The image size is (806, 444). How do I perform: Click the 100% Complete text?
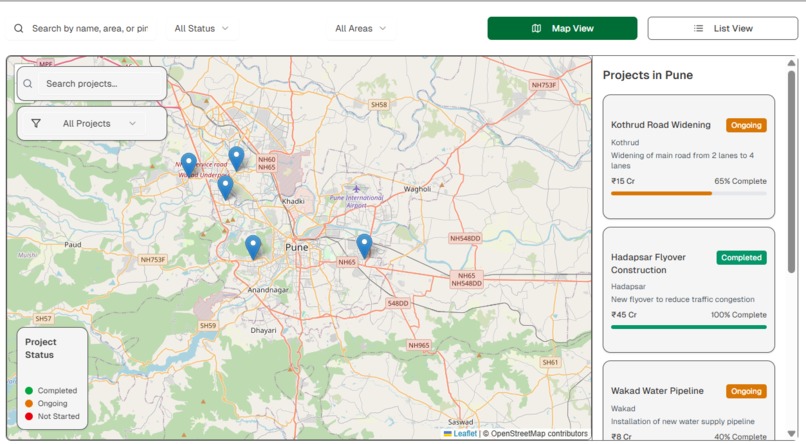click(739, 314)
